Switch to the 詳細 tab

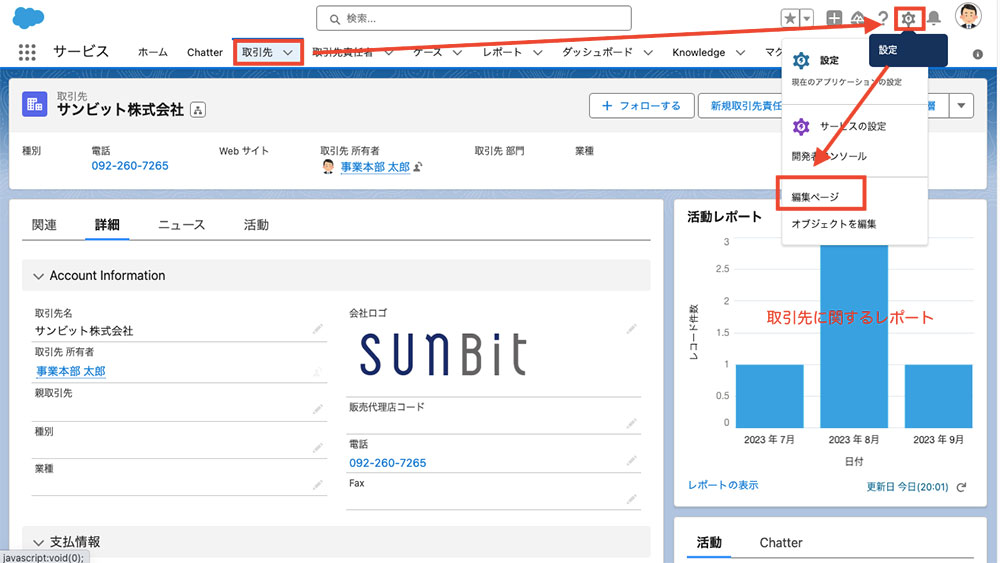[x=107, y=224]
